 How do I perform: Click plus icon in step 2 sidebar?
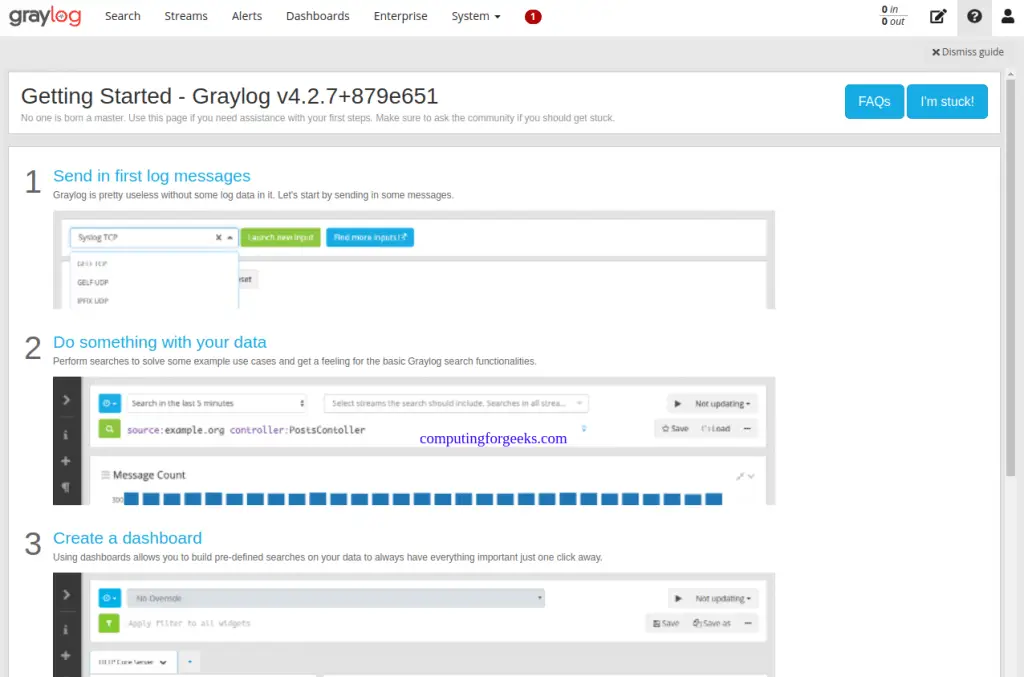(x=65, y=461)
